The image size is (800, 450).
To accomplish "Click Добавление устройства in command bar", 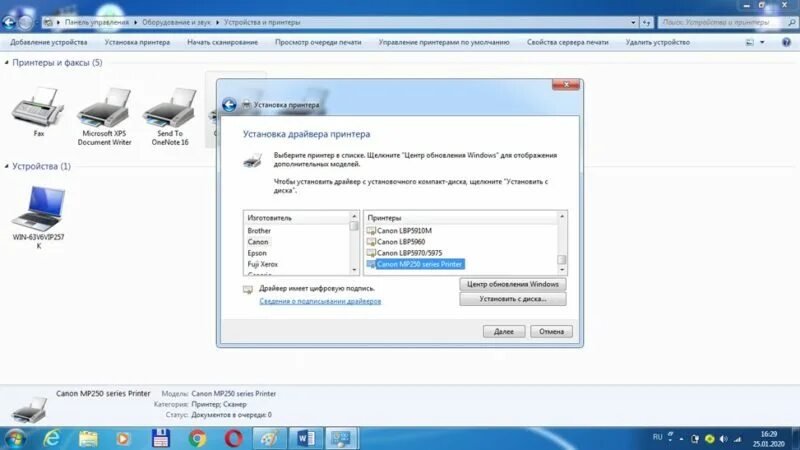I will [x=49, y=42].
